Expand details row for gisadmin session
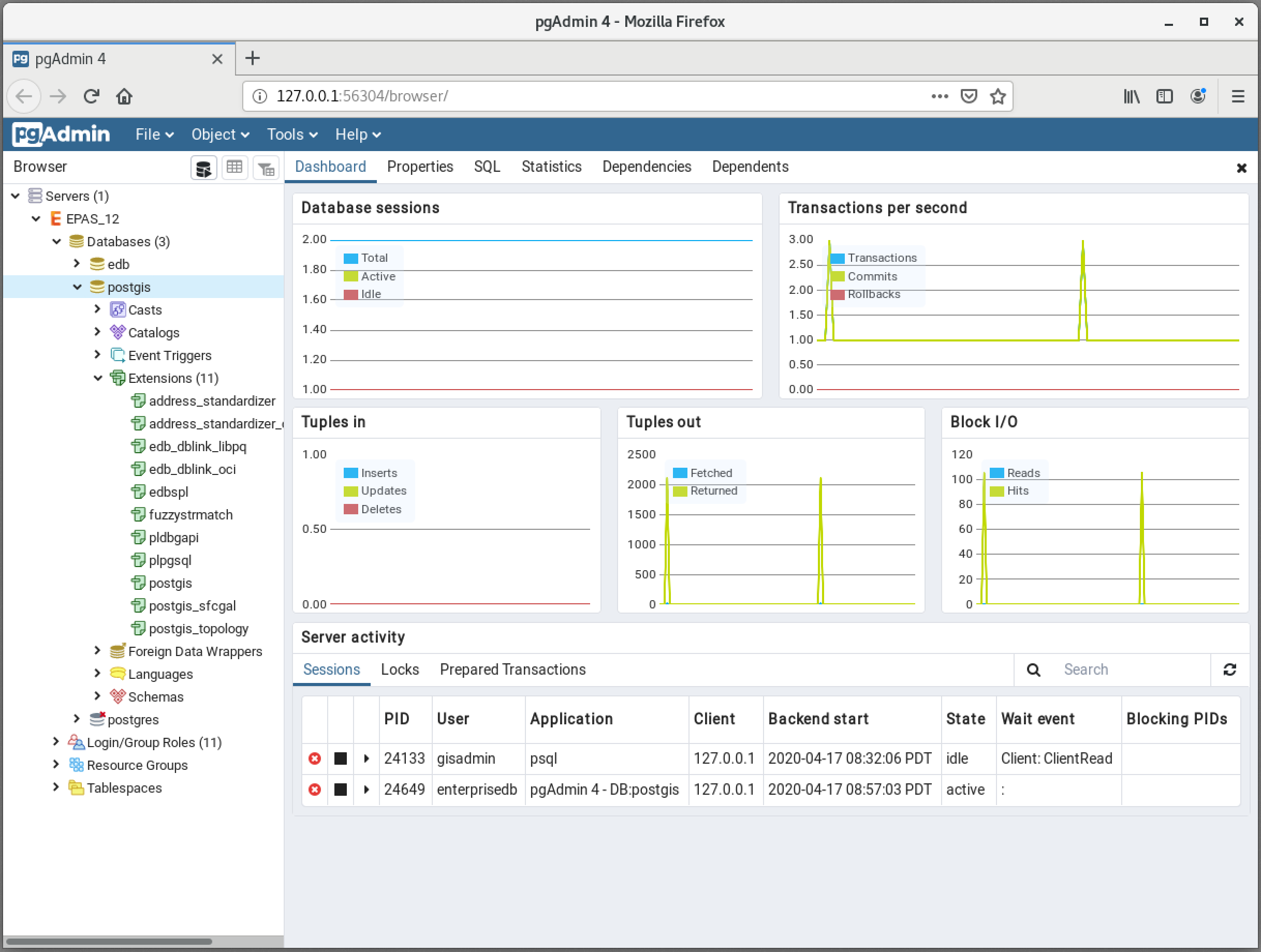Image resolution: width=1261 pixels, height=952 pixels. tap(366, 758)
